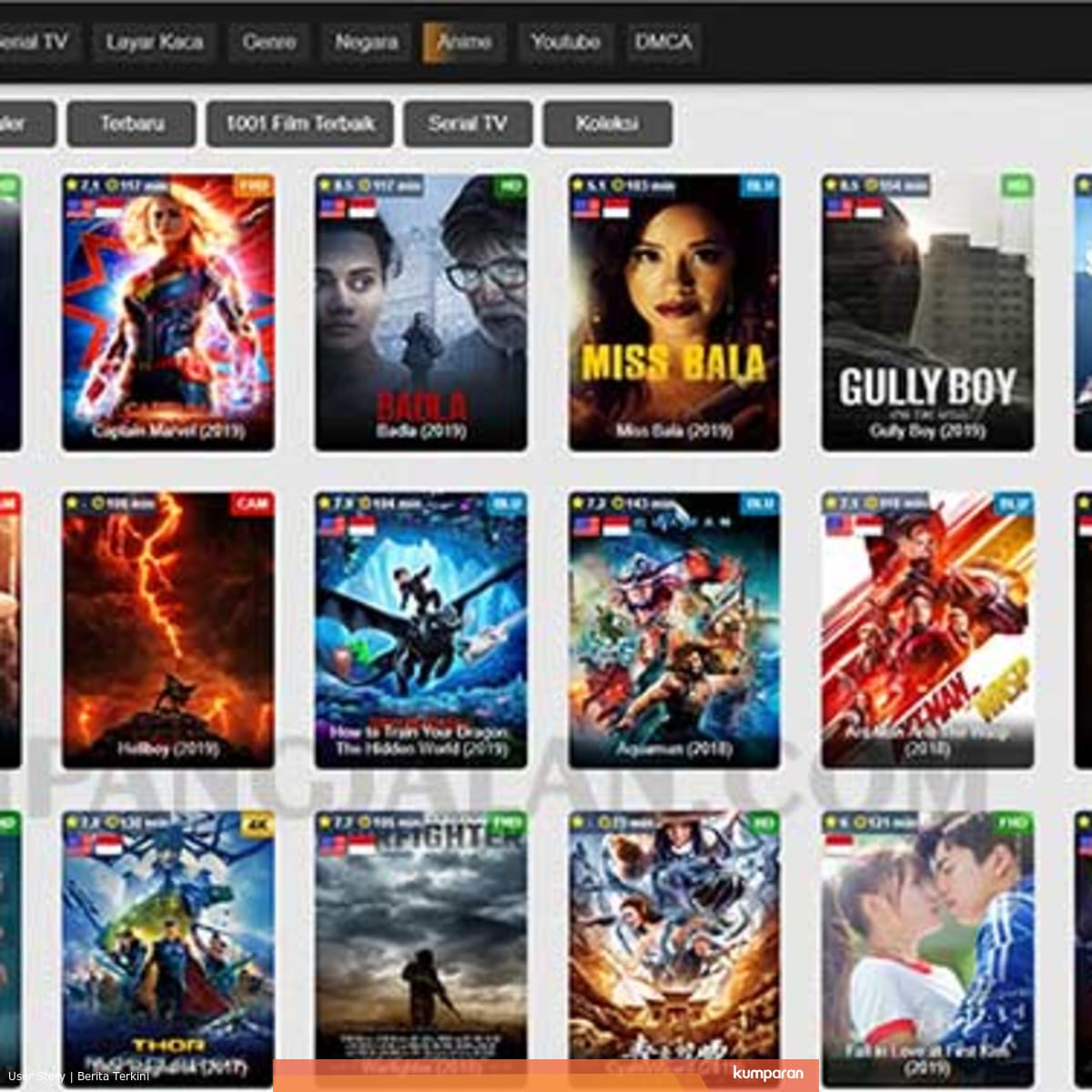The height and width of the screenshot is (1092, 1092).
Task: Click the country flags on Aquaman card
Action: [x=601, y=526]
